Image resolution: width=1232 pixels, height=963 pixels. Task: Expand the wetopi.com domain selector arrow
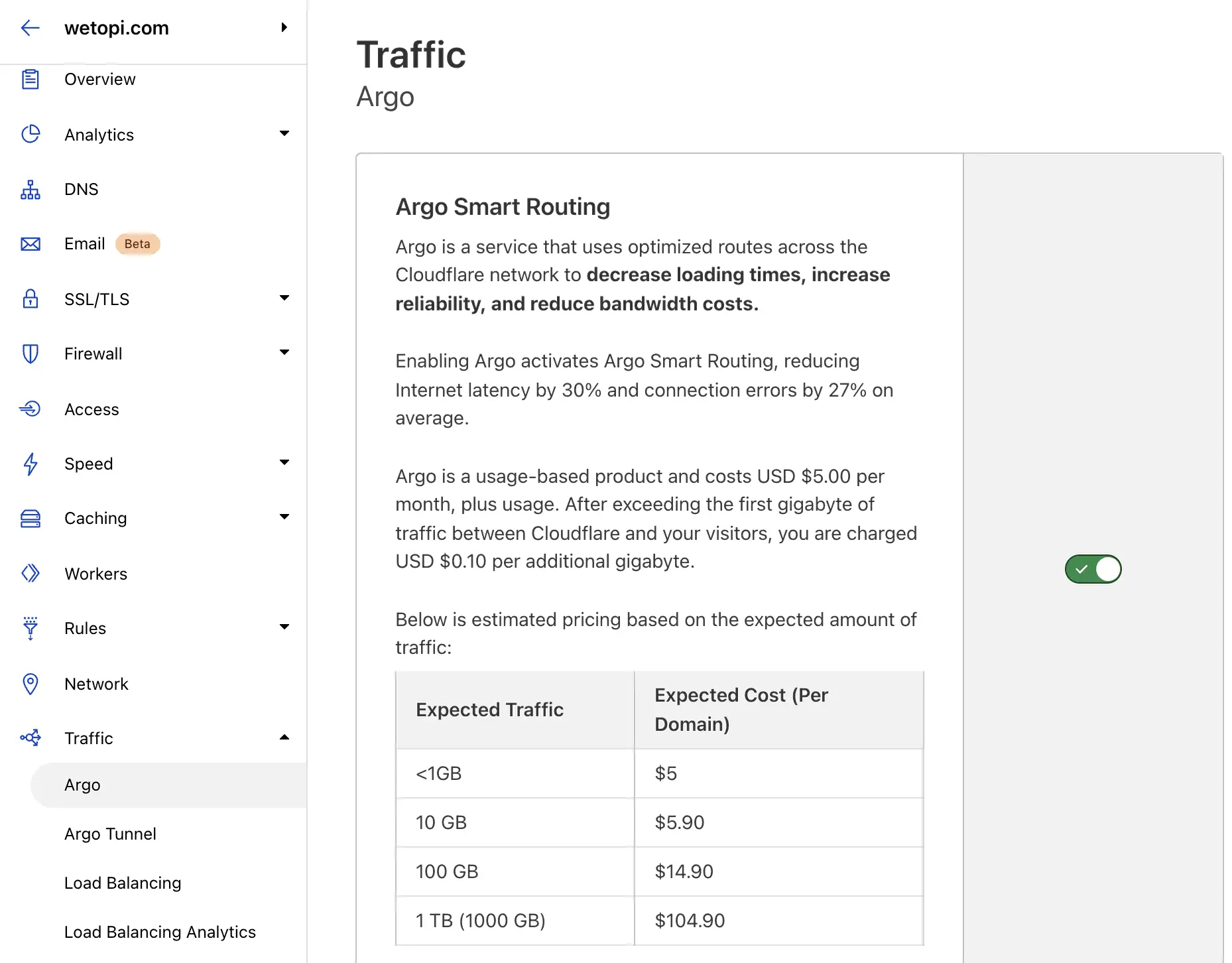point(284,27)
